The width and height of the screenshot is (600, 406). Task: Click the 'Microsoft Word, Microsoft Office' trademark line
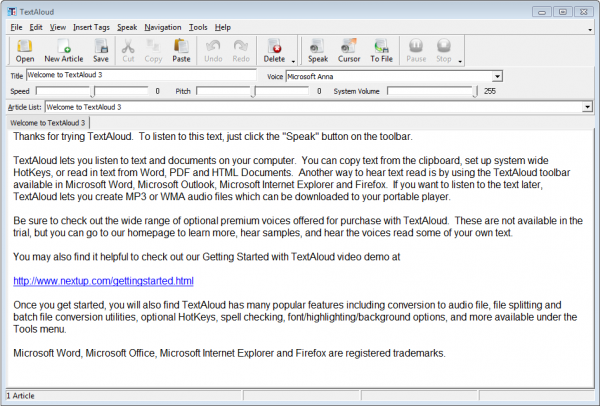coord(229,353)
